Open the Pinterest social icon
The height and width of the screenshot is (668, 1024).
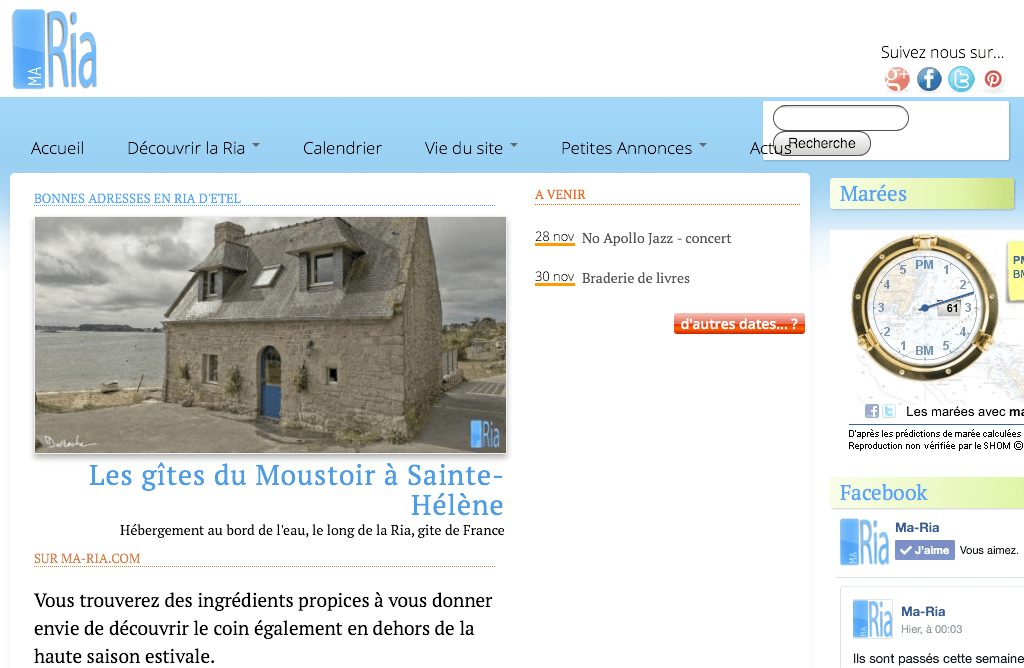pyautogui.click(x=993, y=79)
